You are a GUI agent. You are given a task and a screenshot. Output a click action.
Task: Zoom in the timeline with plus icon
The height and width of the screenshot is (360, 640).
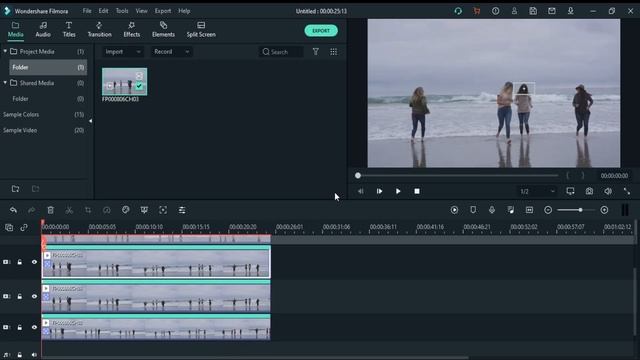pyautogui.click(x=604, y=210)
